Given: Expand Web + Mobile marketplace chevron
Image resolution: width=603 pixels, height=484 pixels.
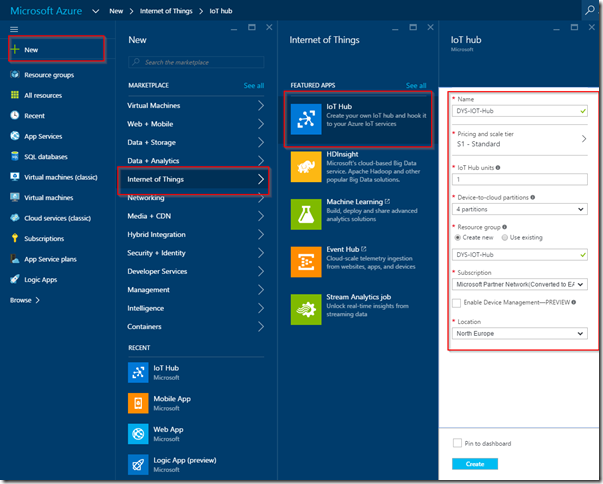Looking at the screenshot, I should (x=261, y=124).
